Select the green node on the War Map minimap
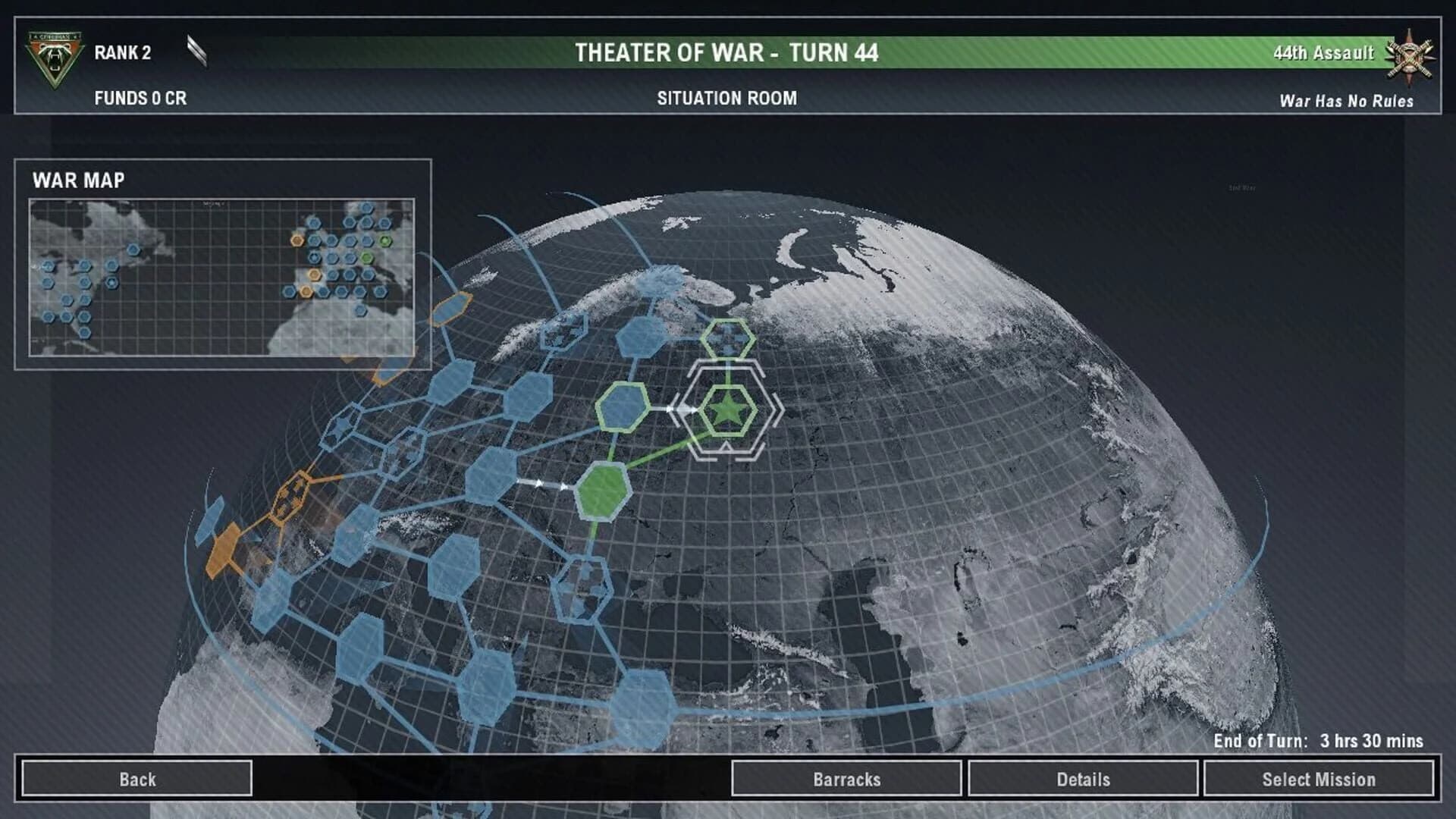Image resolution: width=1456 pixels, height=819 pixels. tap(384, 242)
